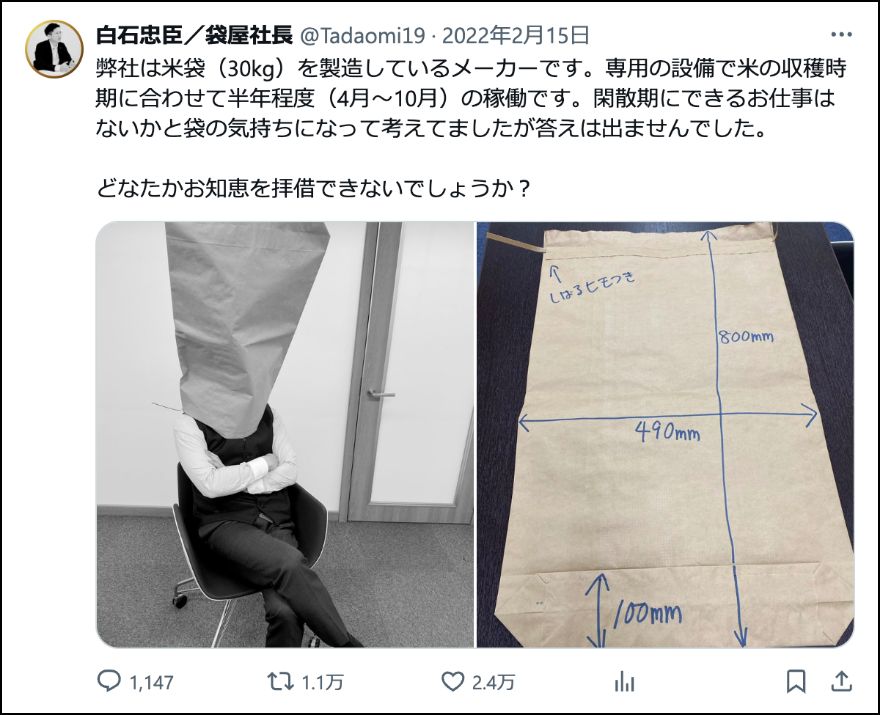880x715 pixels.
Task: Open the rice bag dimensions photo
Action: pos(665,434)
